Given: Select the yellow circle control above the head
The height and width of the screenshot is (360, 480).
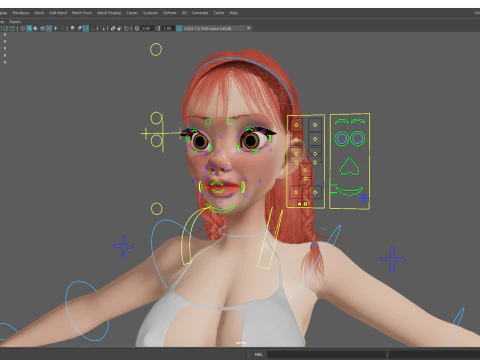Looking at the screenshot, I should pyautogui.click(x=156, y=49).
